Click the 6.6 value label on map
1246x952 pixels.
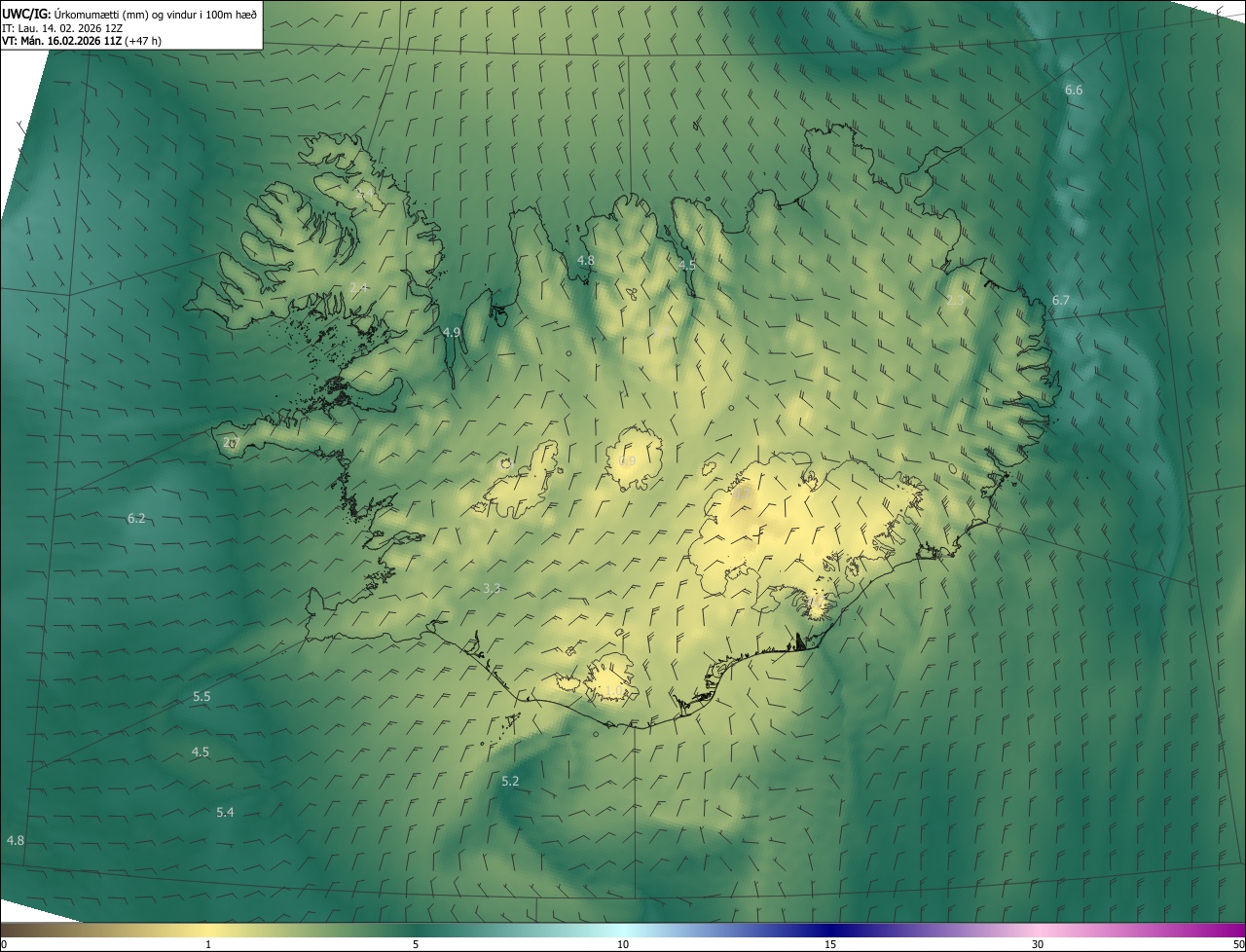coord(1074,90)
